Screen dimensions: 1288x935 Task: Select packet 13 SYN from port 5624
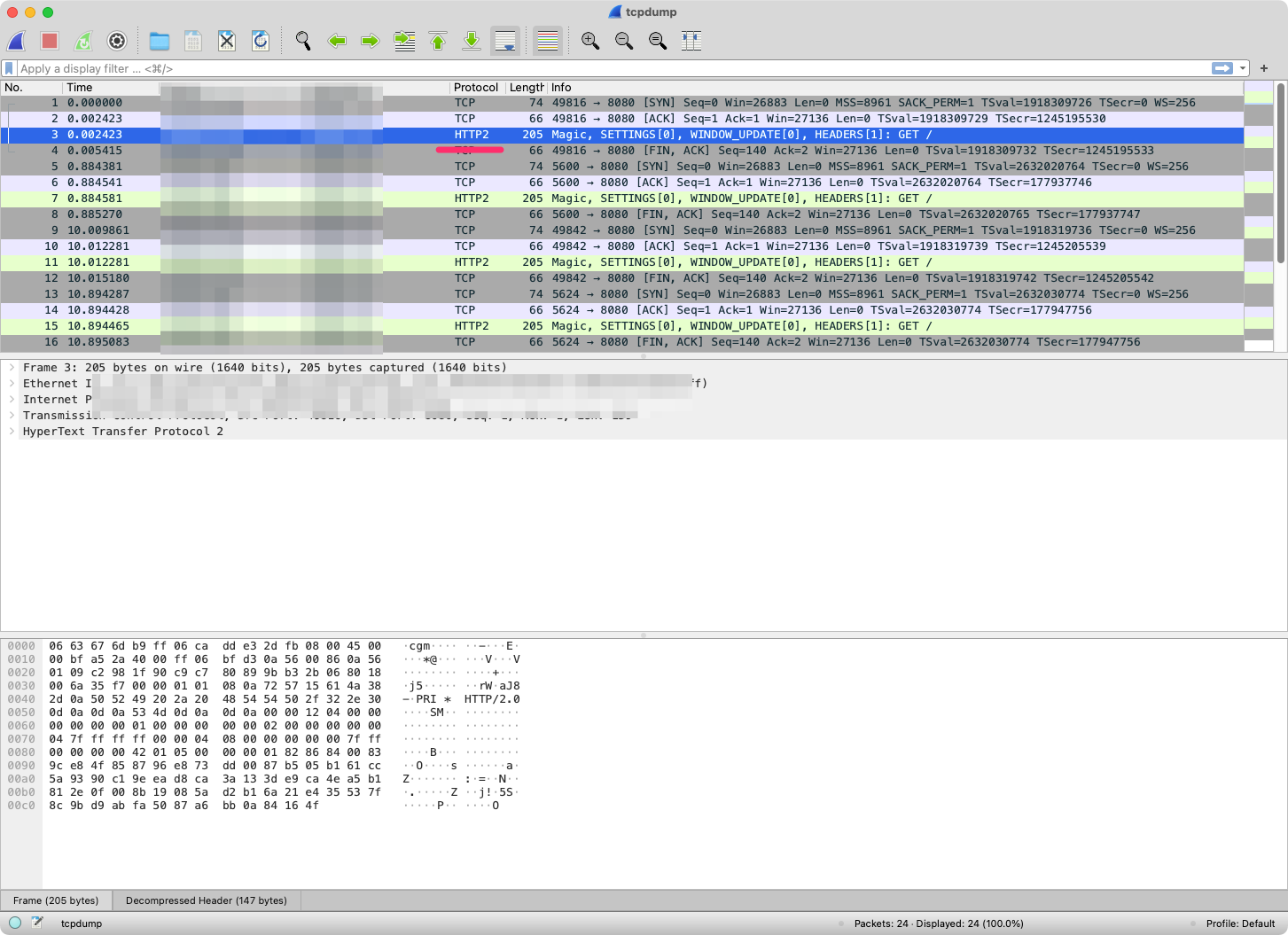(x=622, y=294)
